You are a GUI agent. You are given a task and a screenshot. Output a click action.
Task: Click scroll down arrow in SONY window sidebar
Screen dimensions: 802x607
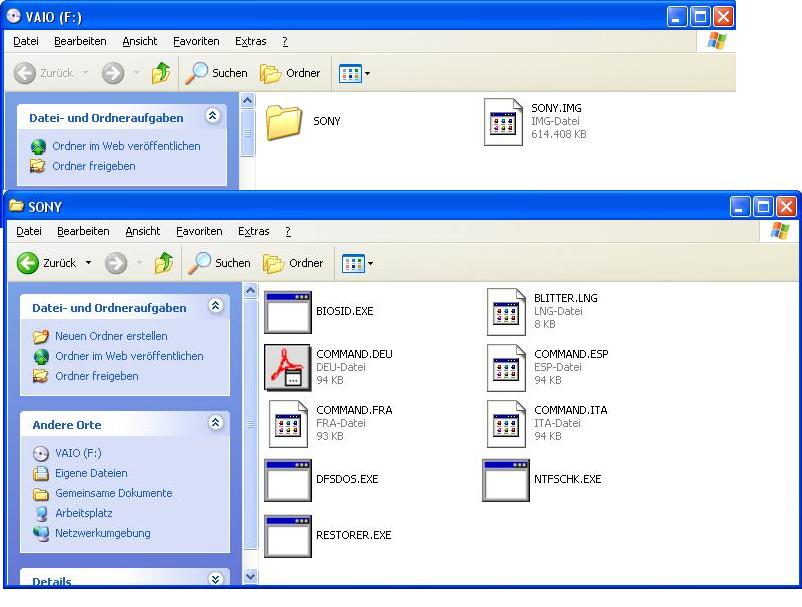tap(250, 576)
